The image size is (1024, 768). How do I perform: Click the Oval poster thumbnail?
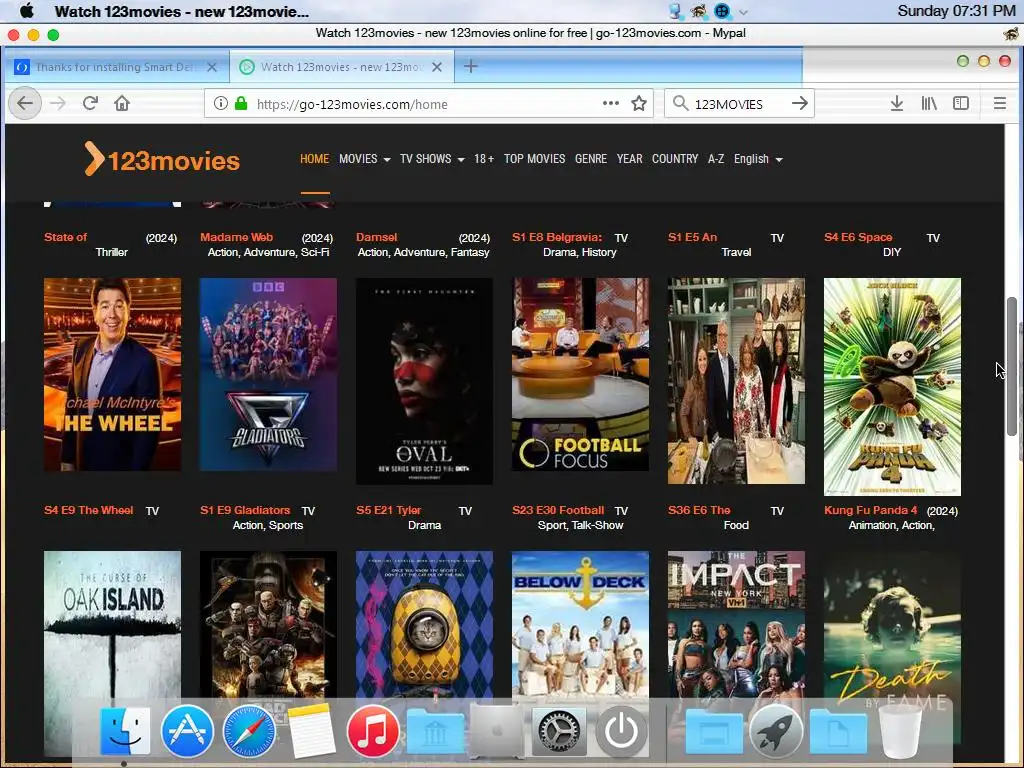pyautogui.click(x=424, y=381)
